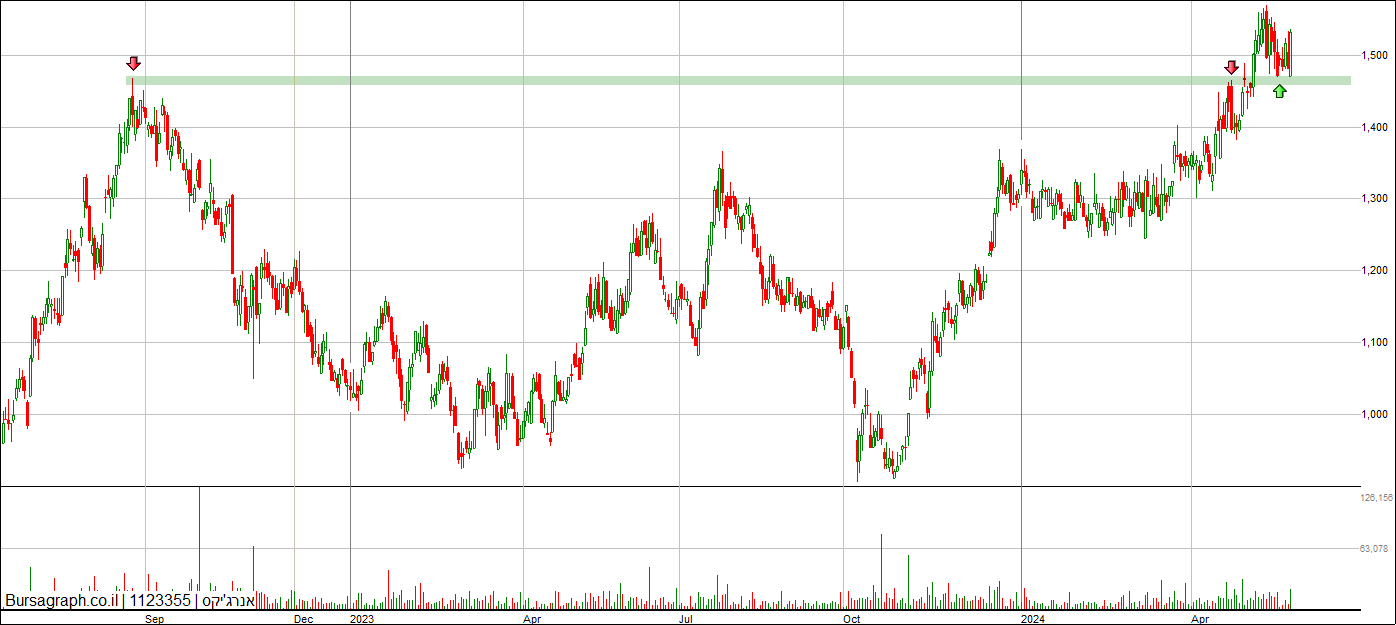Click the 2024 year label
Image resolution: width=1396 pixels, height=625 pixels.
point(1033,619)
